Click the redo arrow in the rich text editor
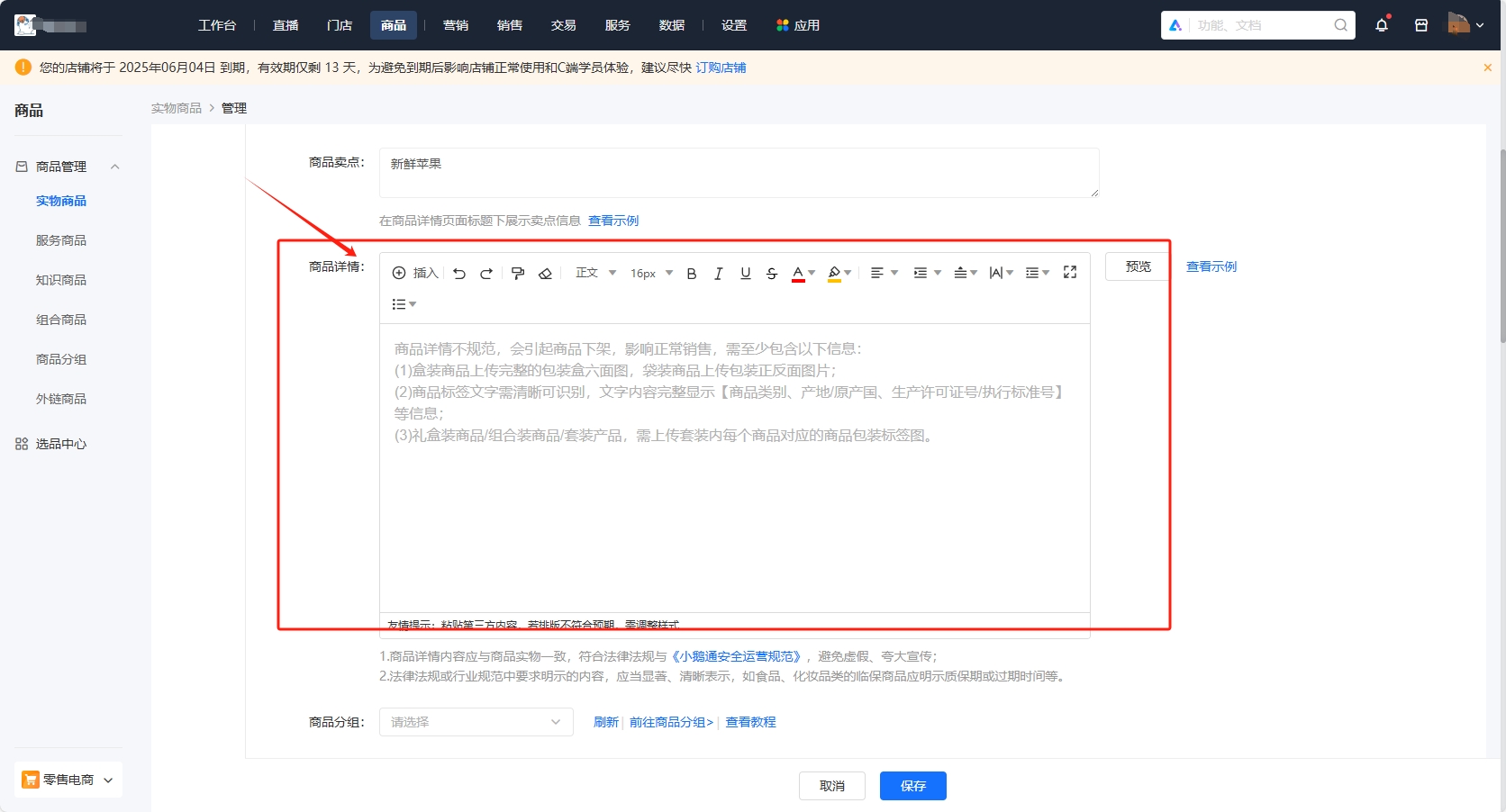This screenshot has height=812, width=1506. click(486, 273)
